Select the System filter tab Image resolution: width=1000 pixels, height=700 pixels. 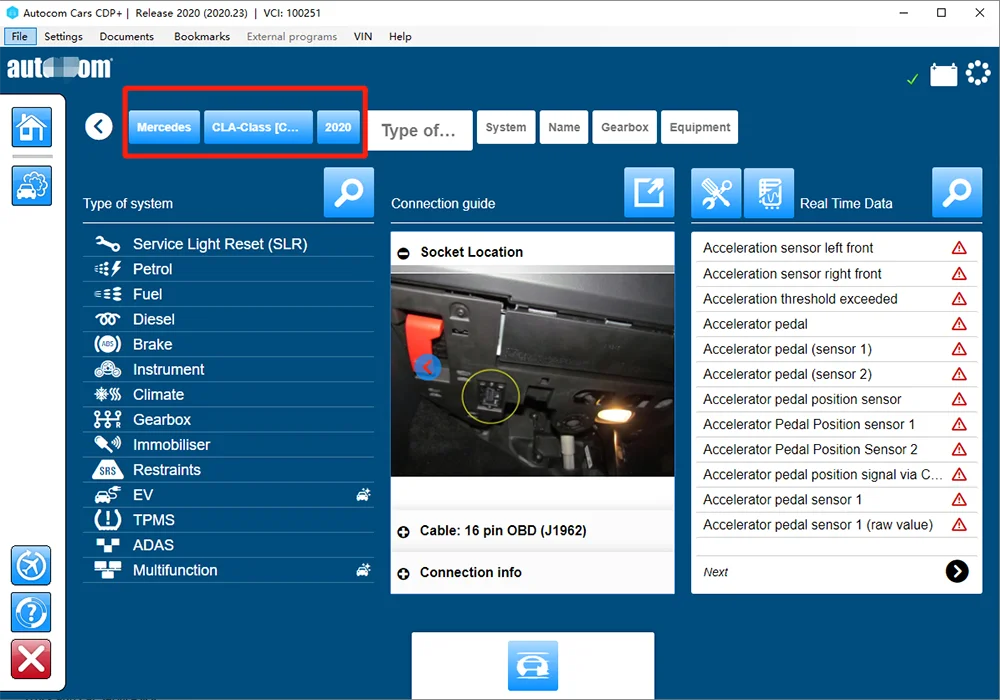[506, 127]
